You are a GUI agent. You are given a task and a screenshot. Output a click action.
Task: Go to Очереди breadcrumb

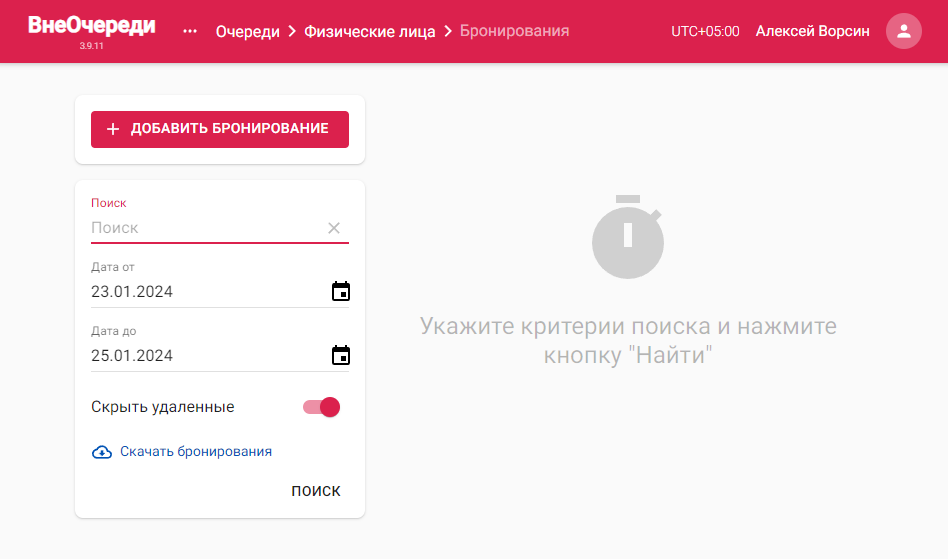tap(247, 31)
